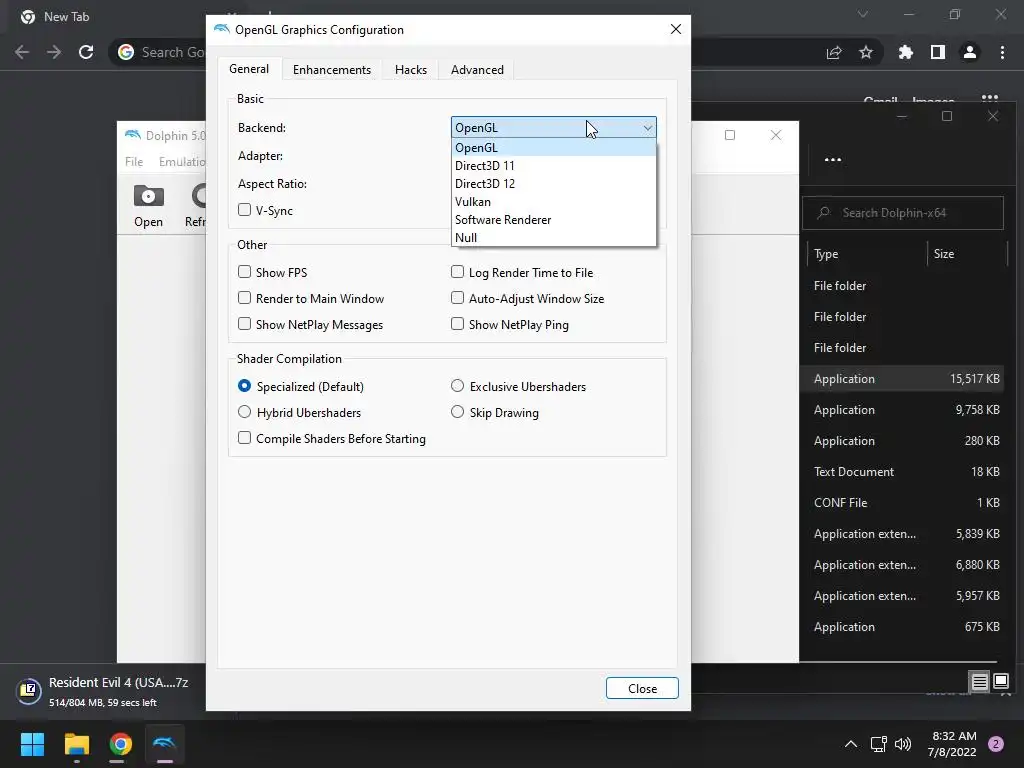Select OpenGL in the backend dropdown list

click(553, 148)
